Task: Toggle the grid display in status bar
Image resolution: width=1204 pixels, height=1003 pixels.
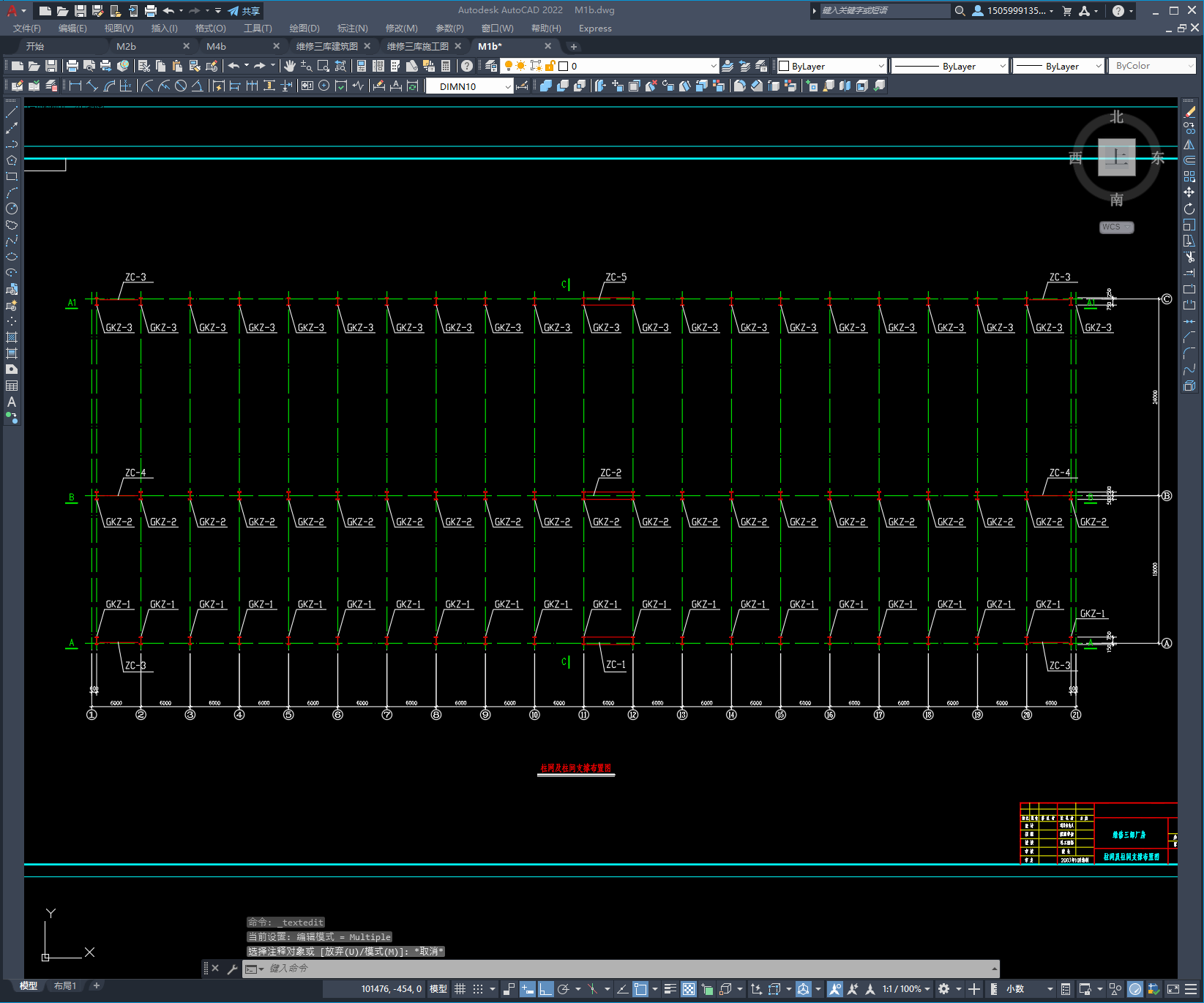Action: pos(460,989)
